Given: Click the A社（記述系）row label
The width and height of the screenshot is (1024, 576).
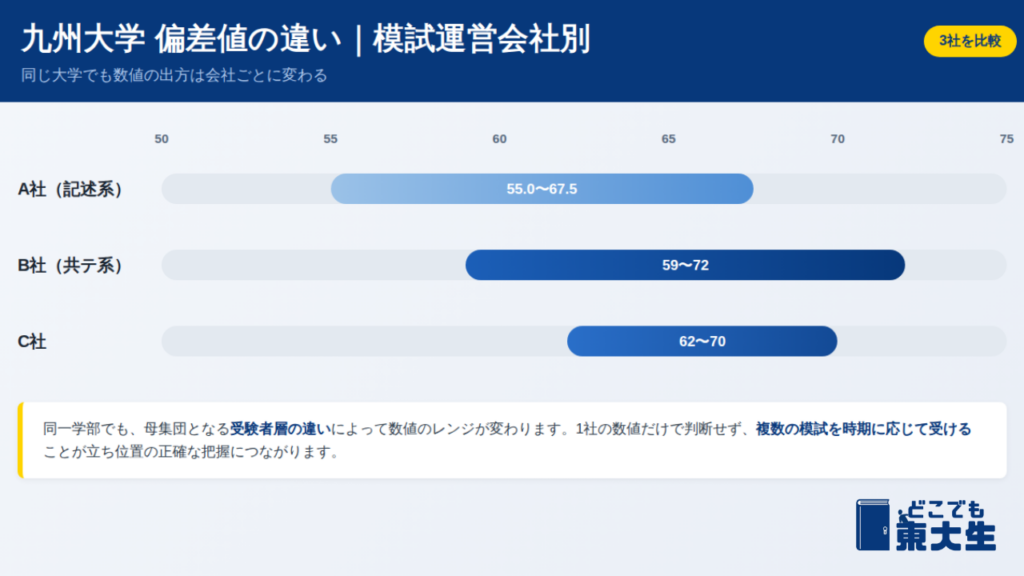Looking at the screenshot, I should tap(70, 189).
